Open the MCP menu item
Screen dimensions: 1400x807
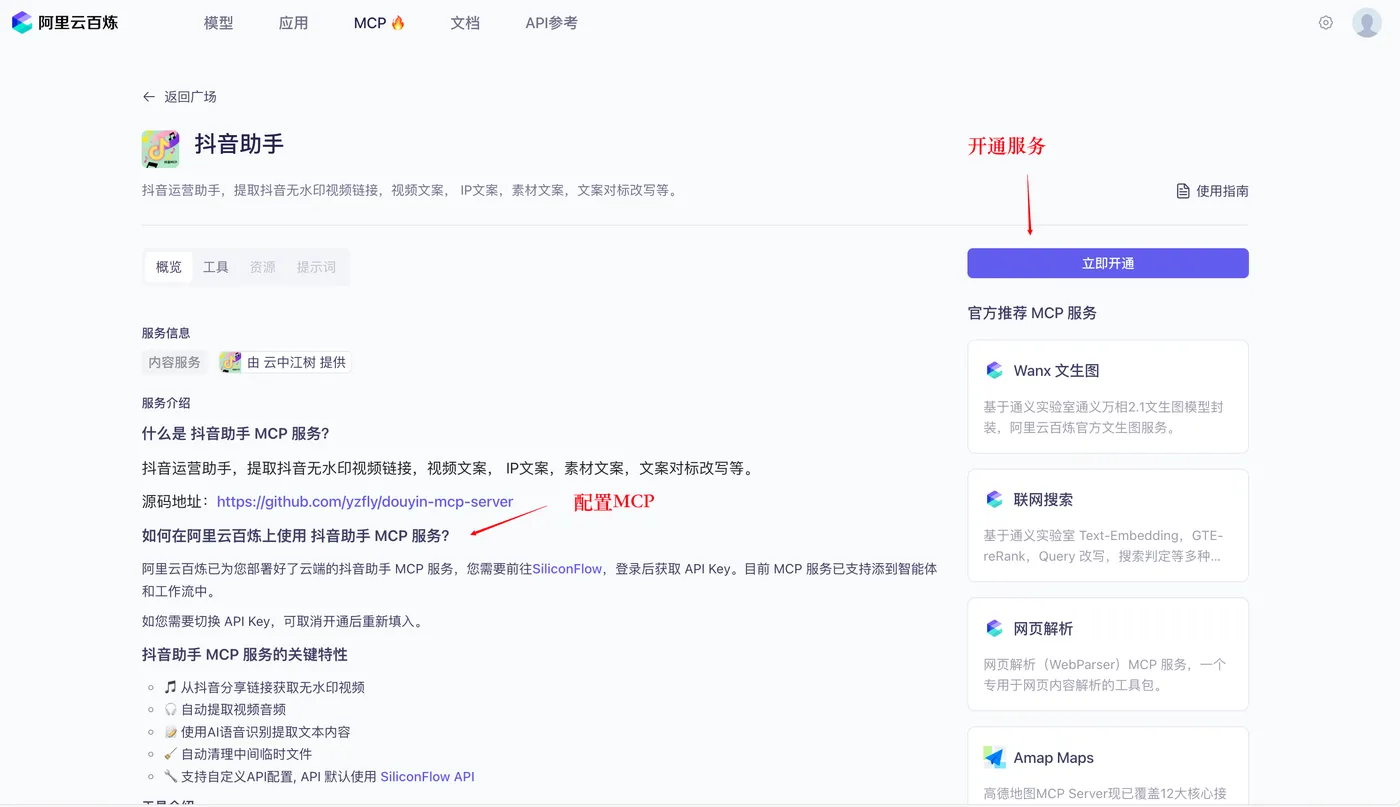(379, 23)
